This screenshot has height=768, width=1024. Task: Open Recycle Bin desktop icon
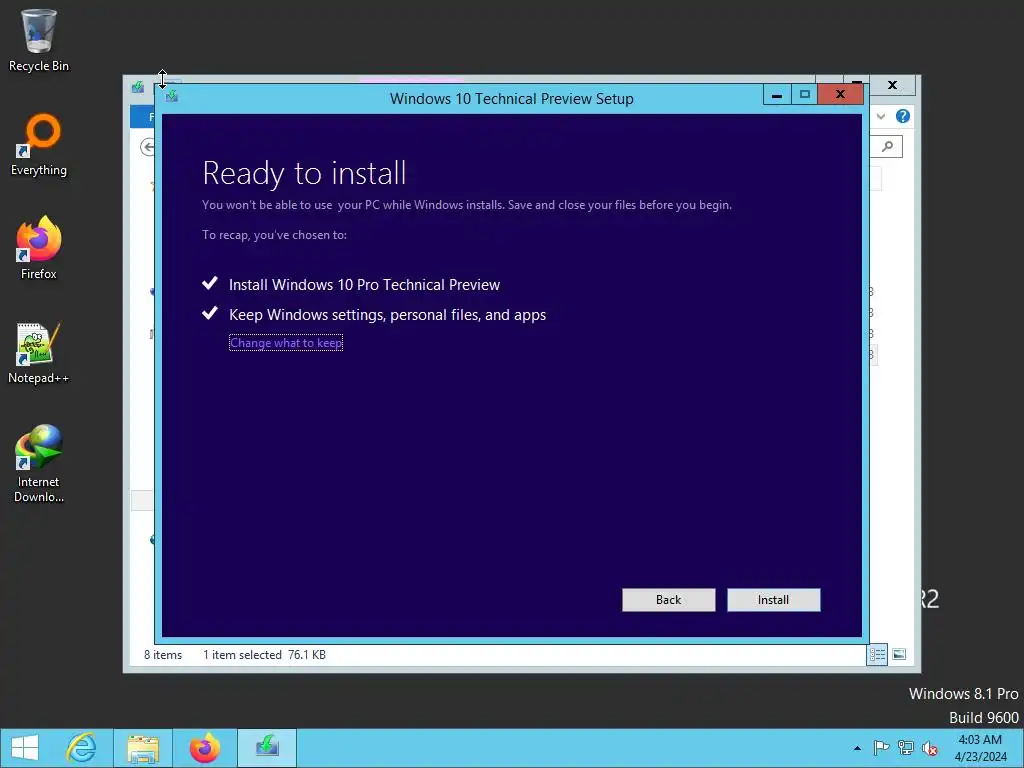(x=39, y=40)
